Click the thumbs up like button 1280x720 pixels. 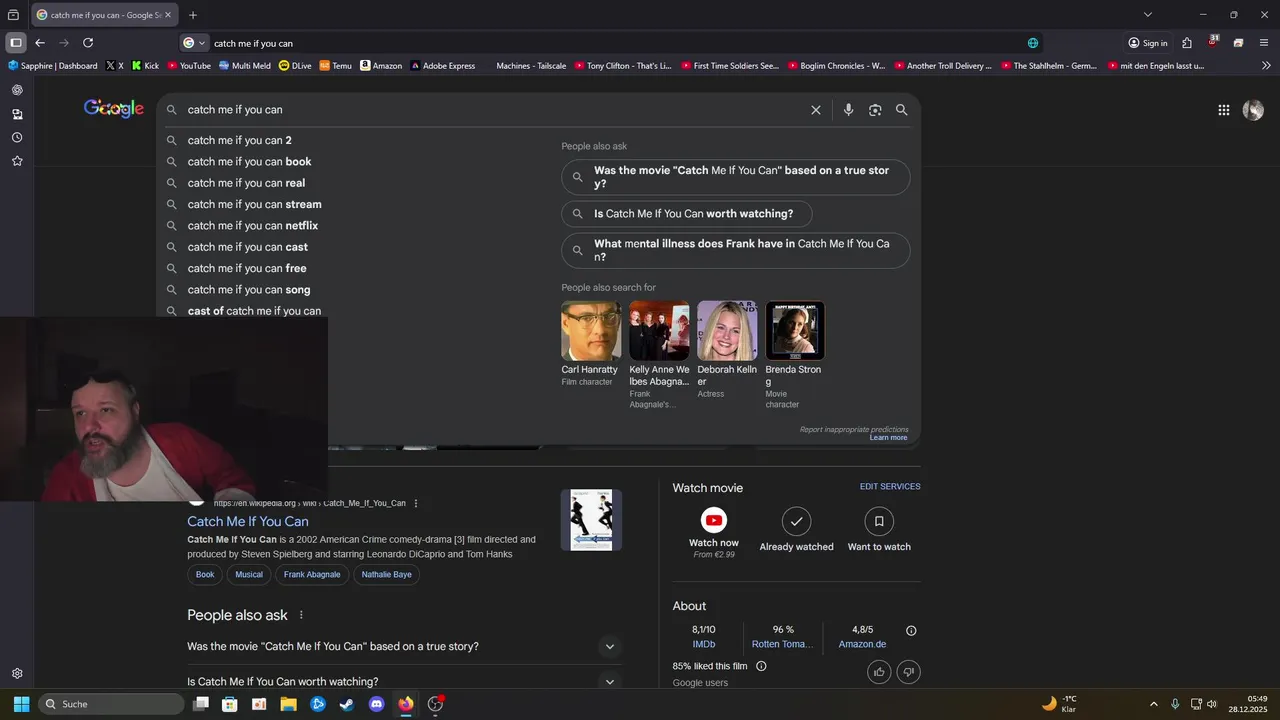[879, 672]
